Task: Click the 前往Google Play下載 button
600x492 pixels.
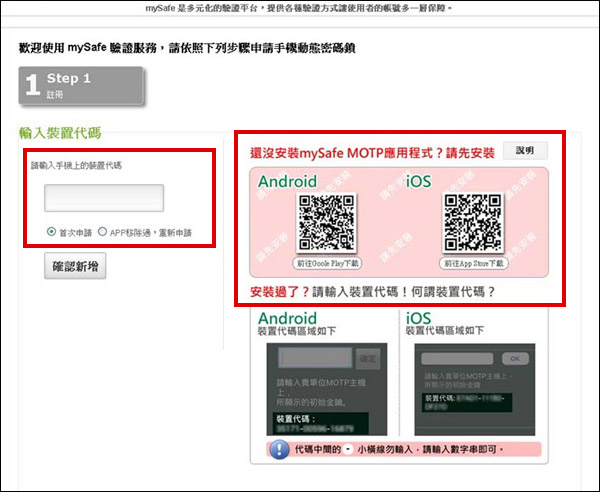Action: point(328,263)
